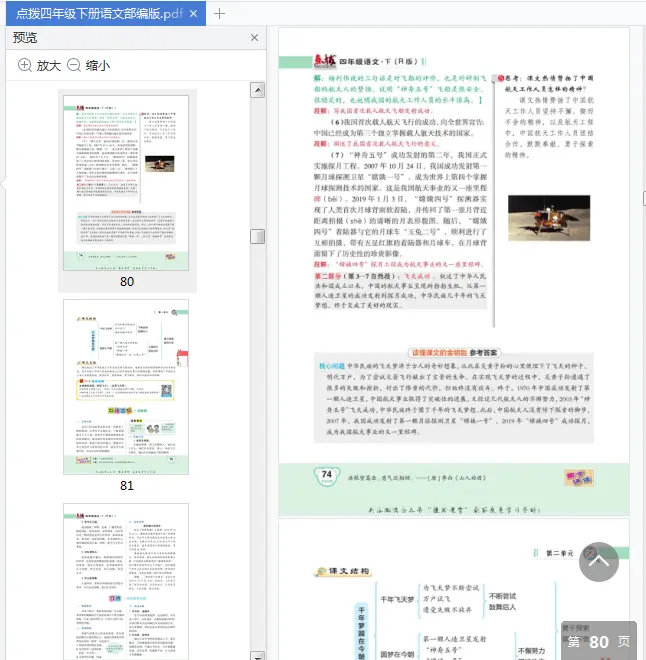646x660 pixels.
Task: Click the 放大 magnifier plus icon
Action: click(25, 65)
